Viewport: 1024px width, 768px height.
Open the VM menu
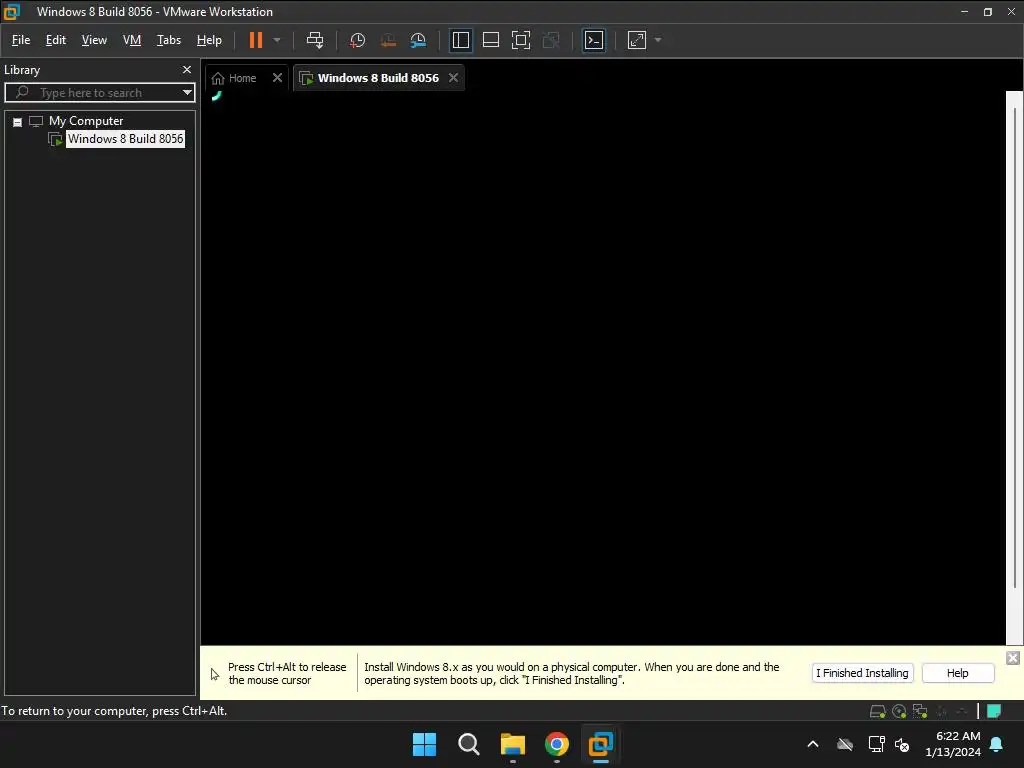[x=132, y=40]
